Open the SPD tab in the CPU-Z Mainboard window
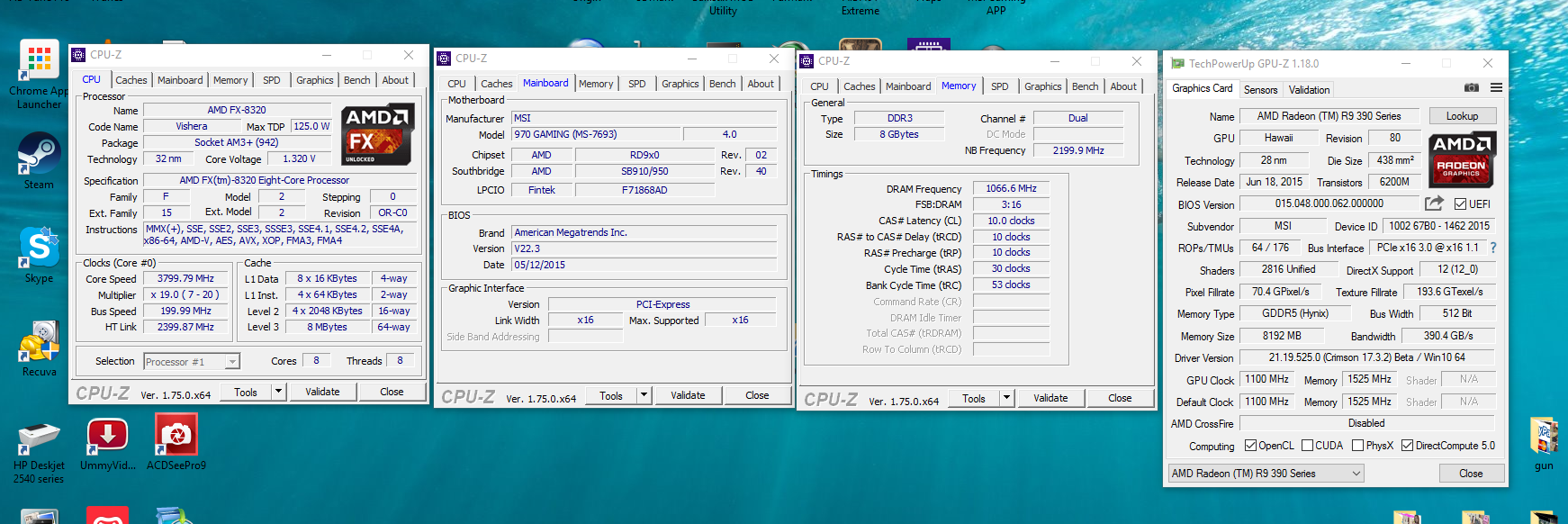 [637, 84]
